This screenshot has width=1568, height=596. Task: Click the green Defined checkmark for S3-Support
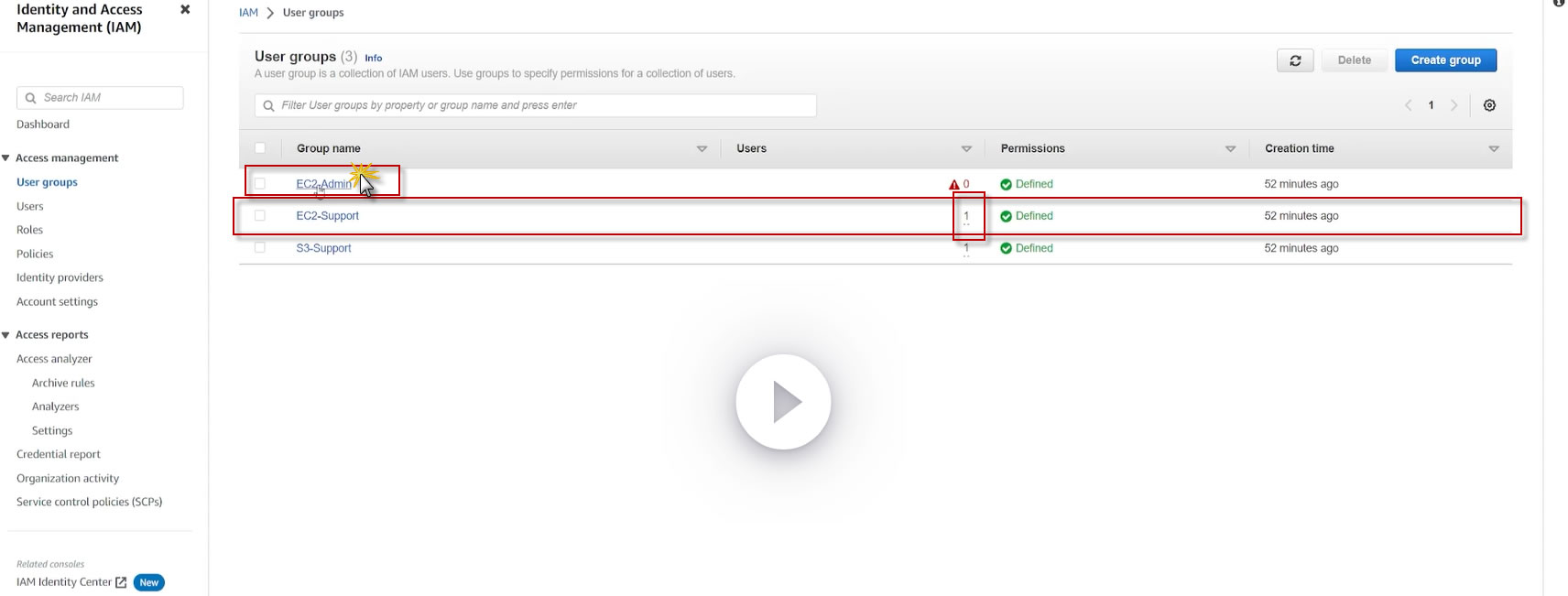click(x=1006, y=248)
